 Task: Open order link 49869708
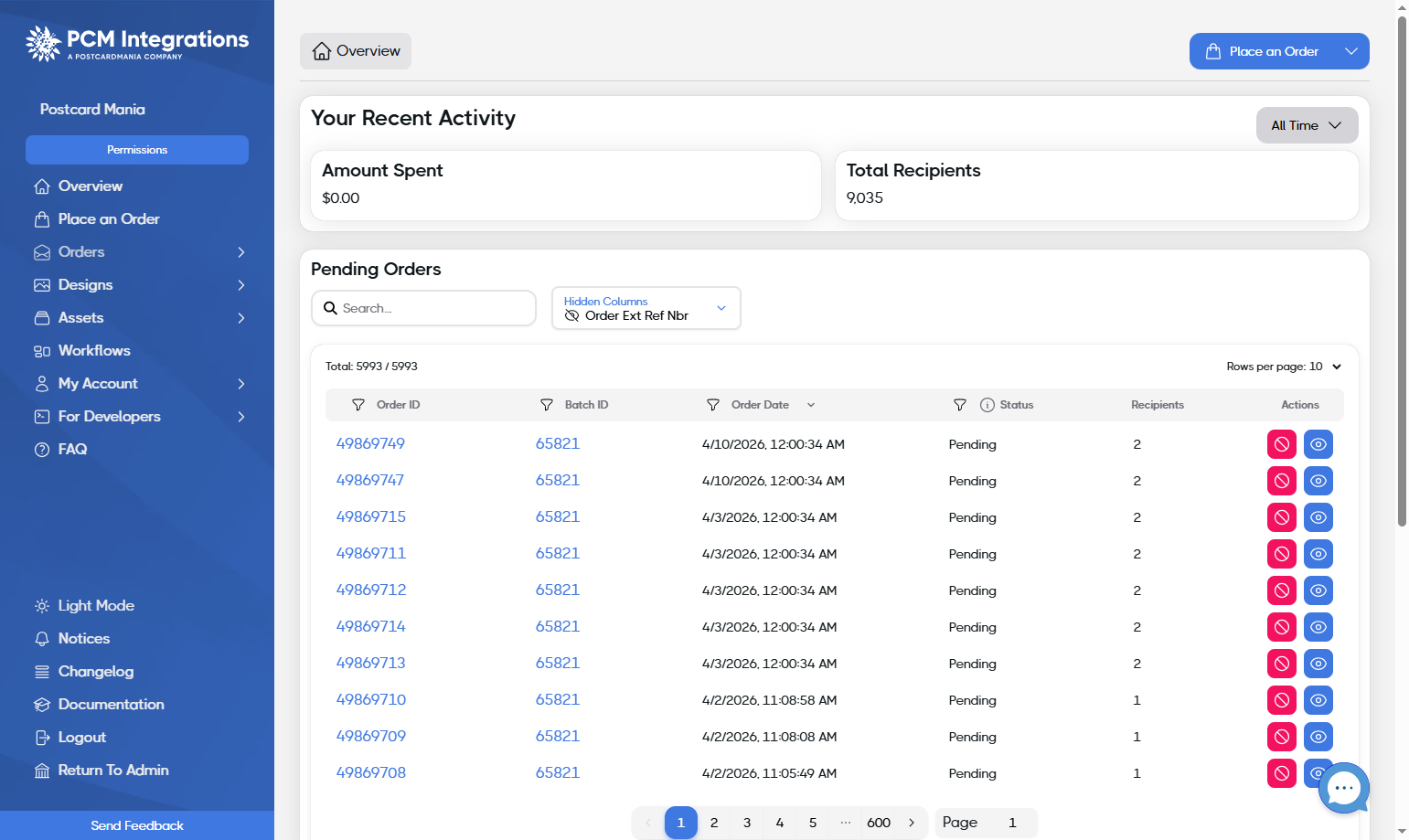pyautogui.click(x=371, y=773)
